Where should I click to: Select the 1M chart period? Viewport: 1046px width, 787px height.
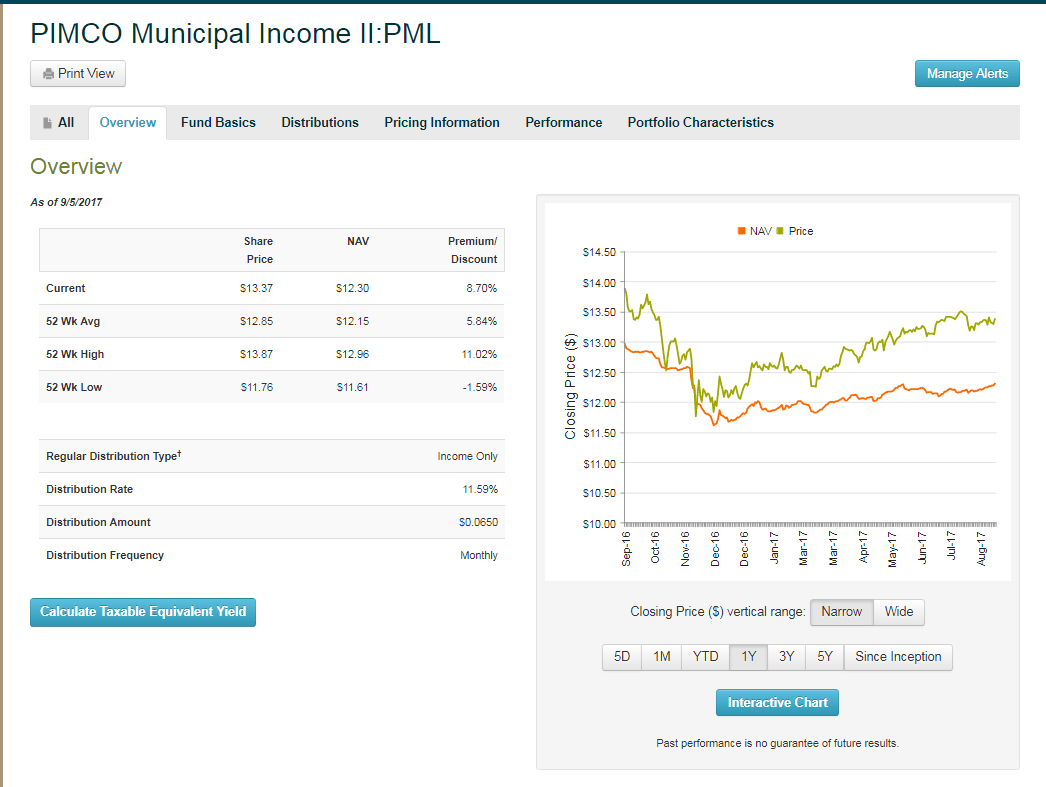(x=662, y=657)
